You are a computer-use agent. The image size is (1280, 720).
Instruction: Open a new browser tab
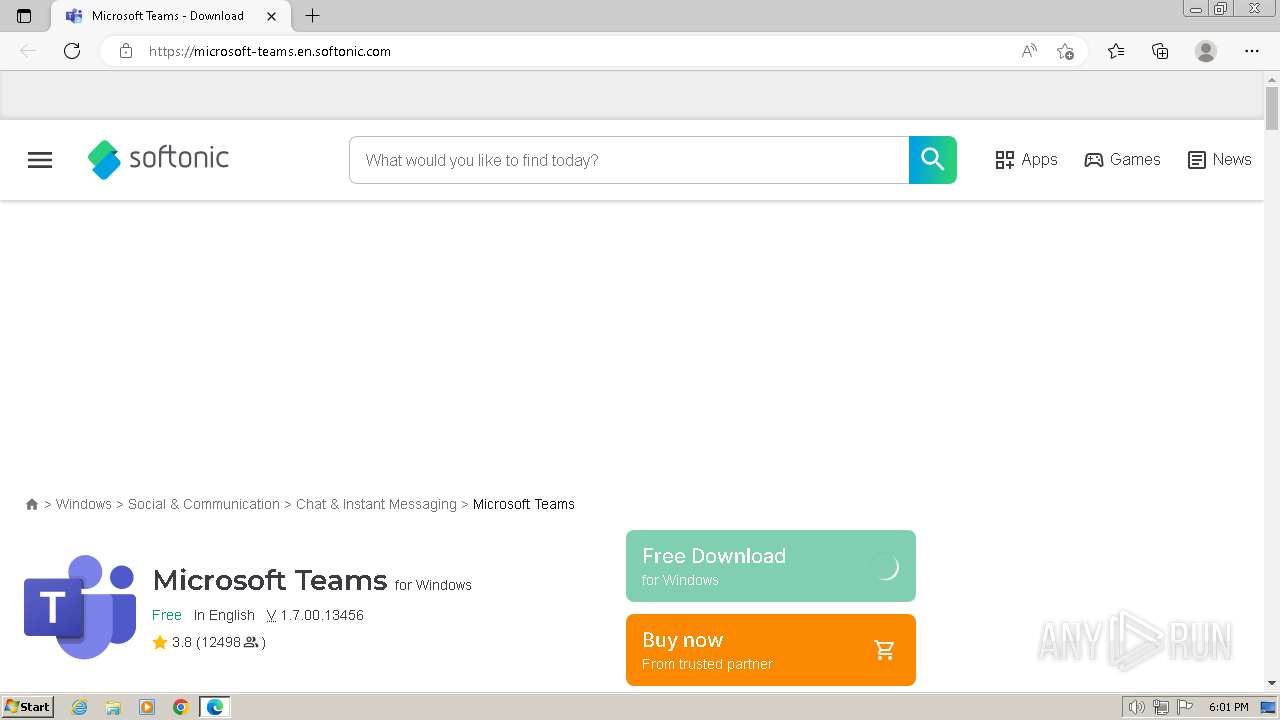click(312, 16)
